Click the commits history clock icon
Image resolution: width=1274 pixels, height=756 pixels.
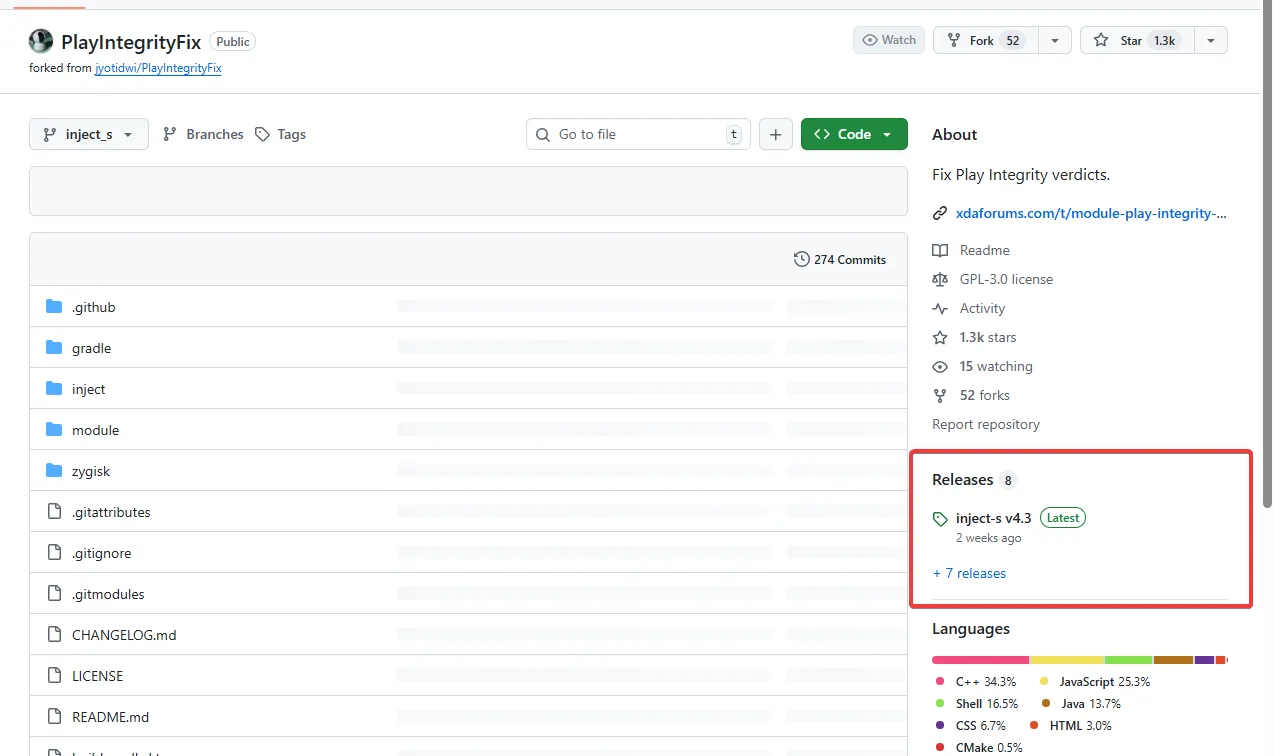(x=801, y=259)
